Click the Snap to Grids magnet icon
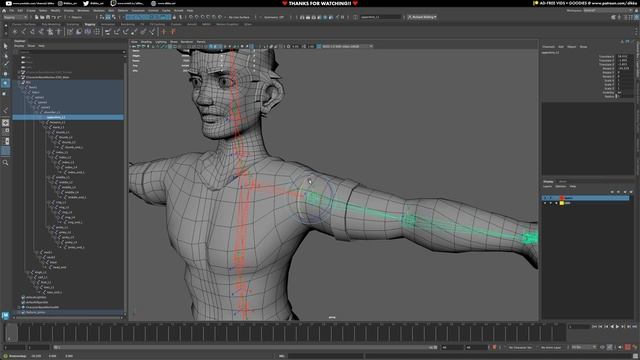This screenshot has height=360, width=640. [191, 17]
